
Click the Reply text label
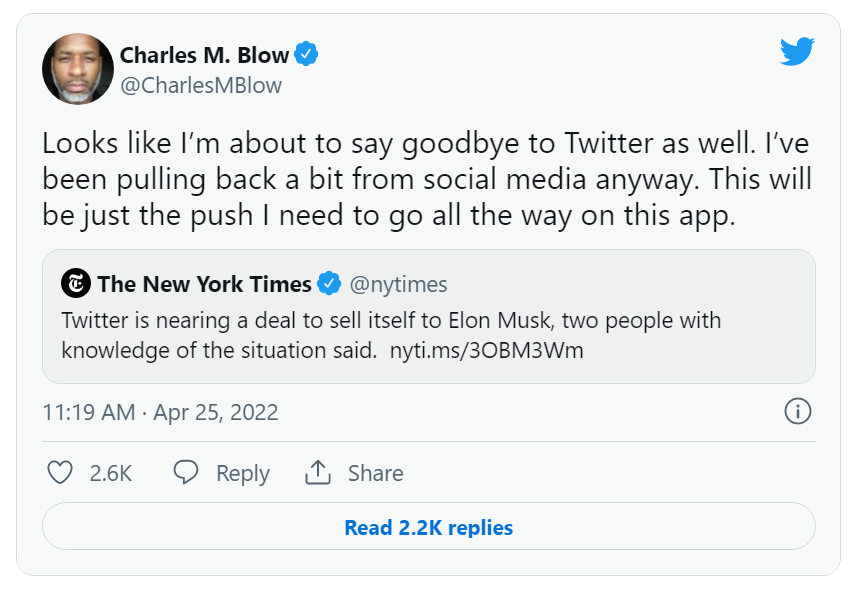243,473
